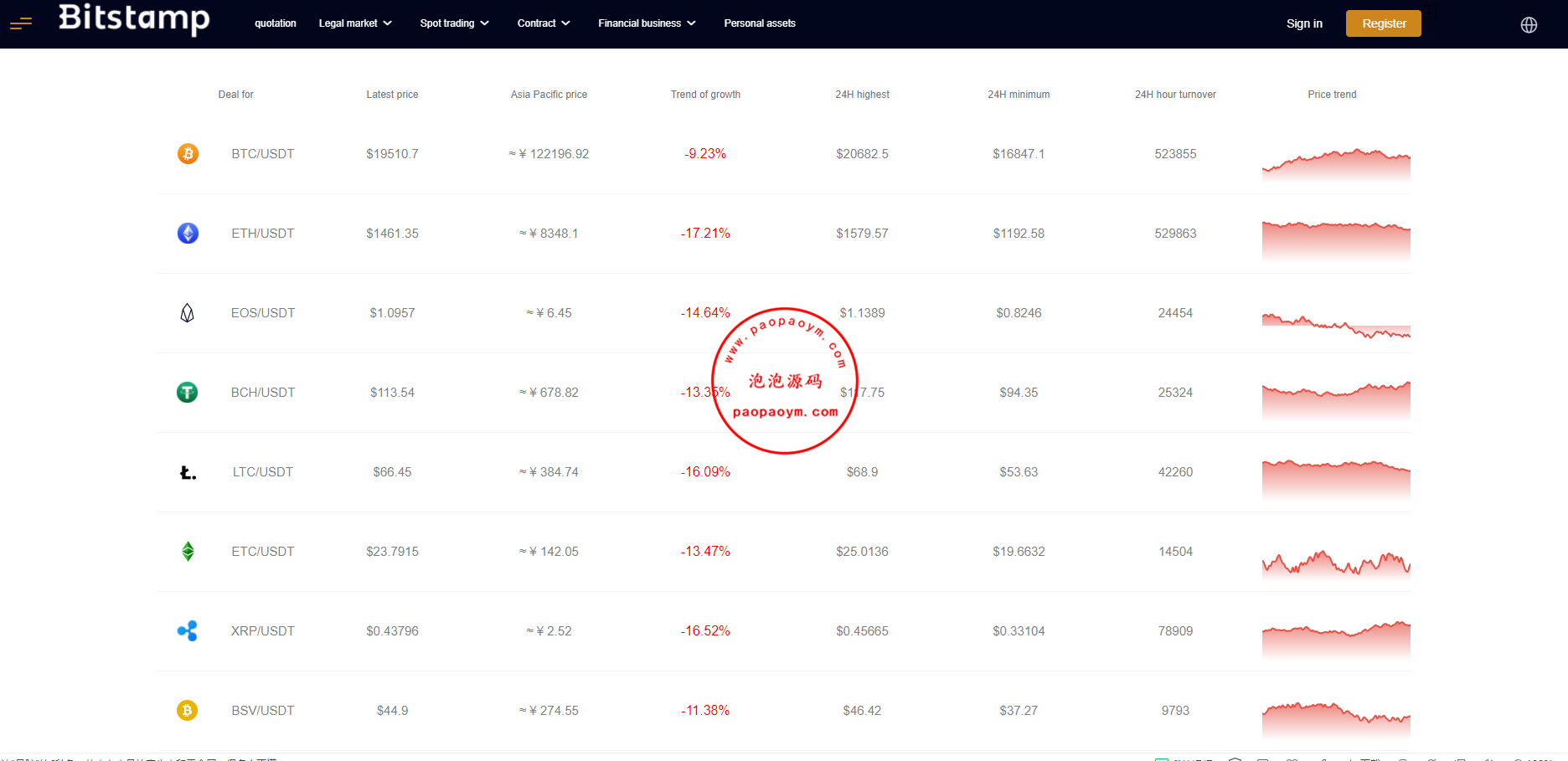Click the BTC/USDT price trend chart
This screenshot has width=1568, height=761.
click(1336, 164)
